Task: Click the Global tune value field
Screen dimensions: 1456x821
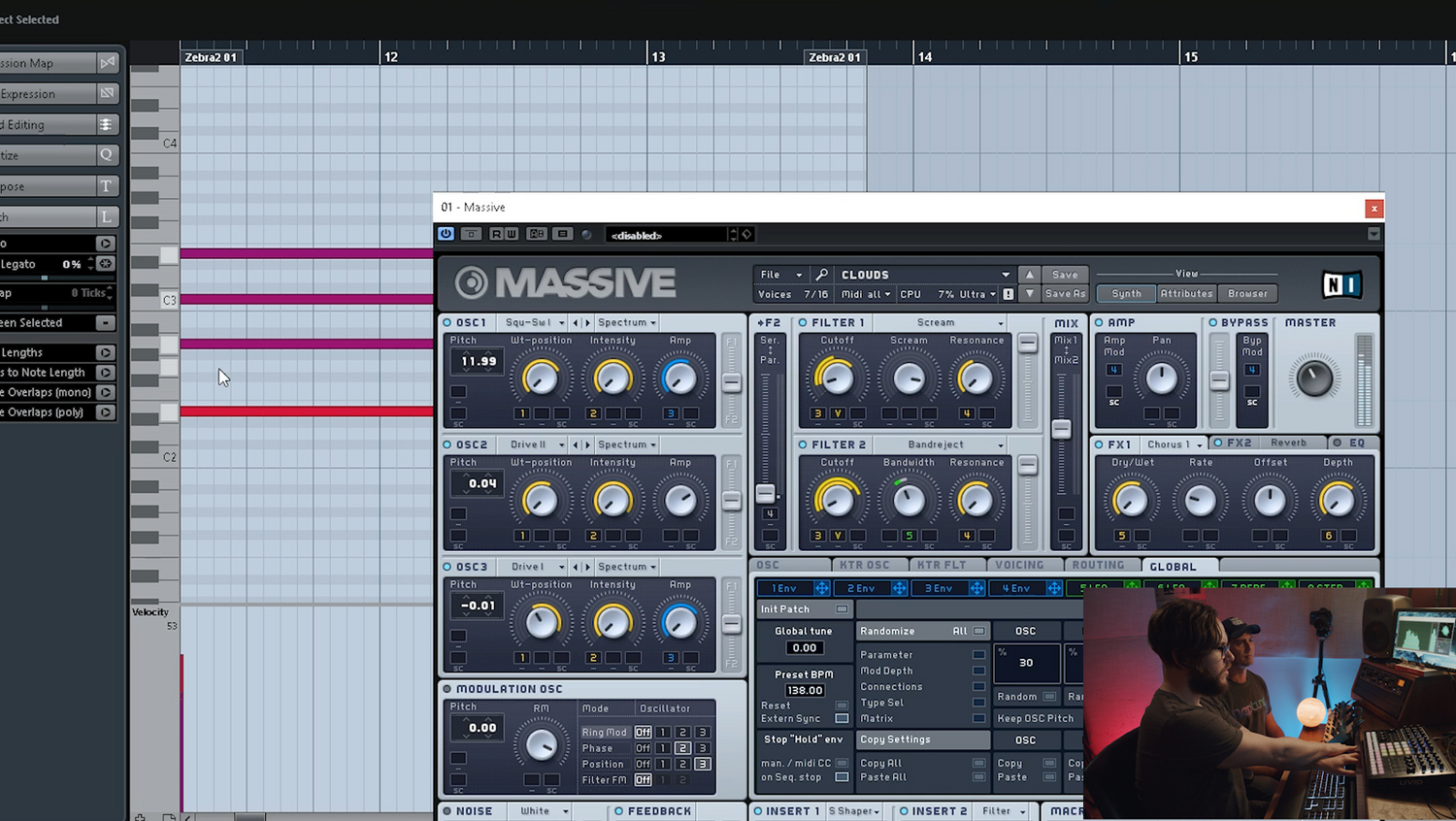Action: pyautogui.click(x=805, y=648)
